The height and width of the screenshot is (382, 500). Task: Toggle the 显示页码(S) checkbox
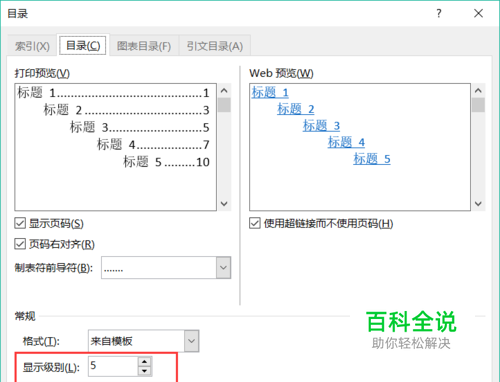[x=20, y=223]
